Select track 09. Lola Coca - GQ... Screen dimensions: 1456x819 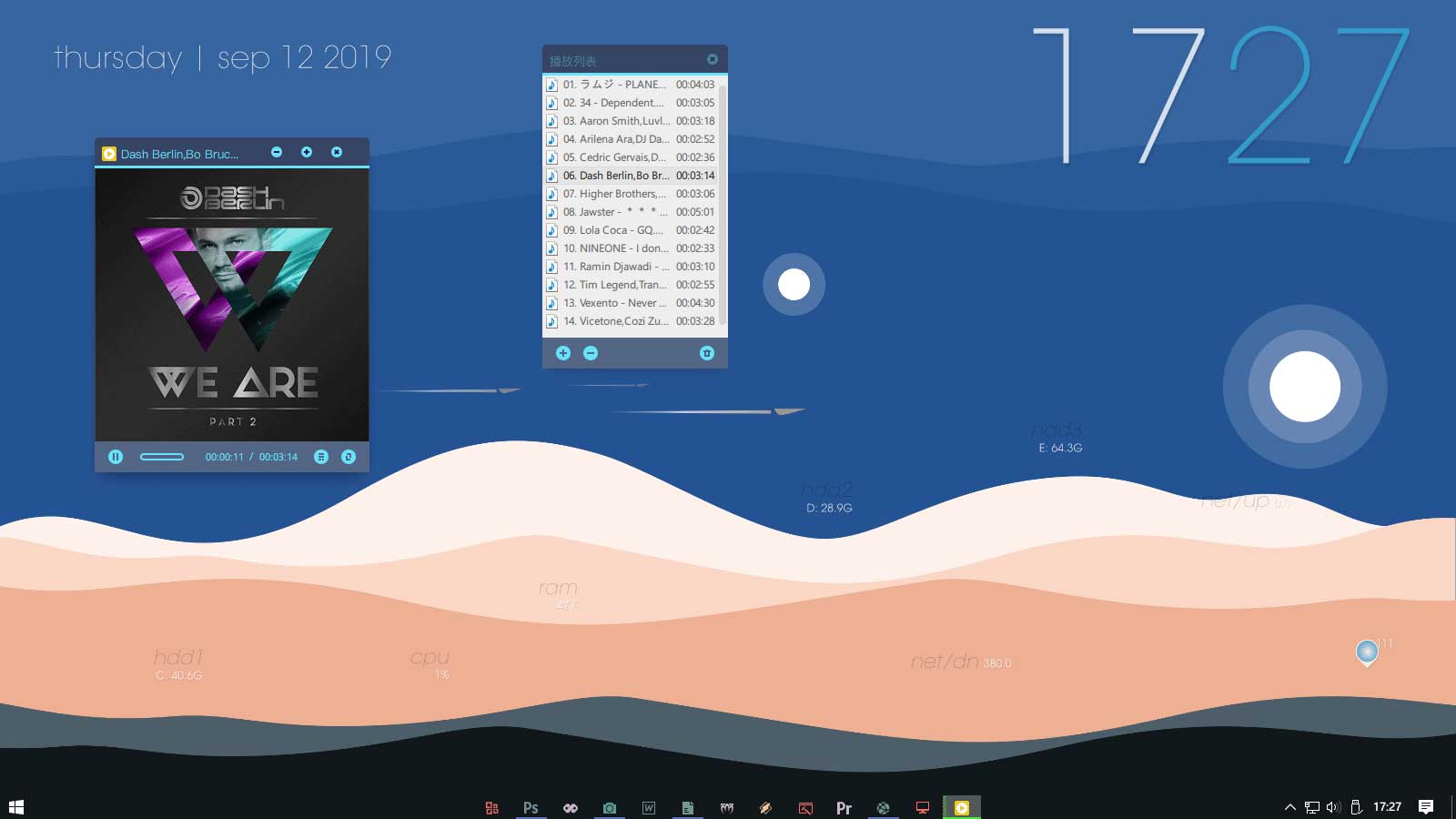tap(631, 230)
